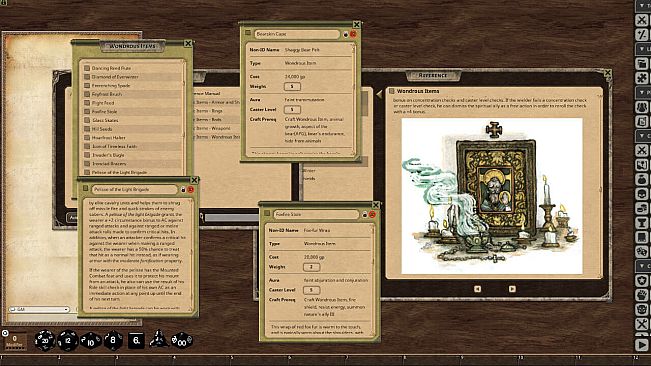The width and height of the screenshot is (651, 366).
Task: Toggle red ID icon in Bearskin Cape window
Action: (x=353, y=34)
